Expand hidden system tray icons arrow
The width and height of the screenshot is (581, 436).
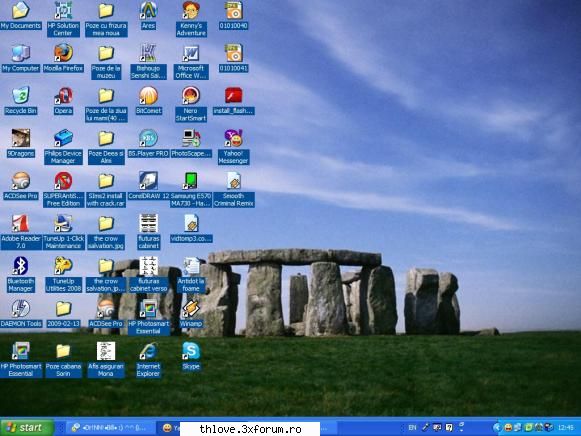tap(497, 427)
